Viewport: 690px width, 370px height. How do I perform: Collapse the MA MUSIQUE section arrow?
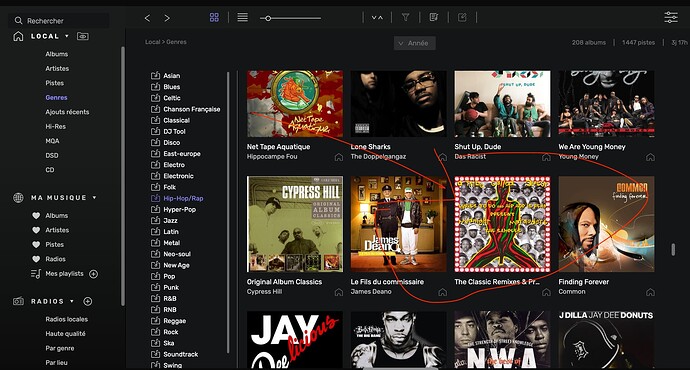tap(94, 198)
